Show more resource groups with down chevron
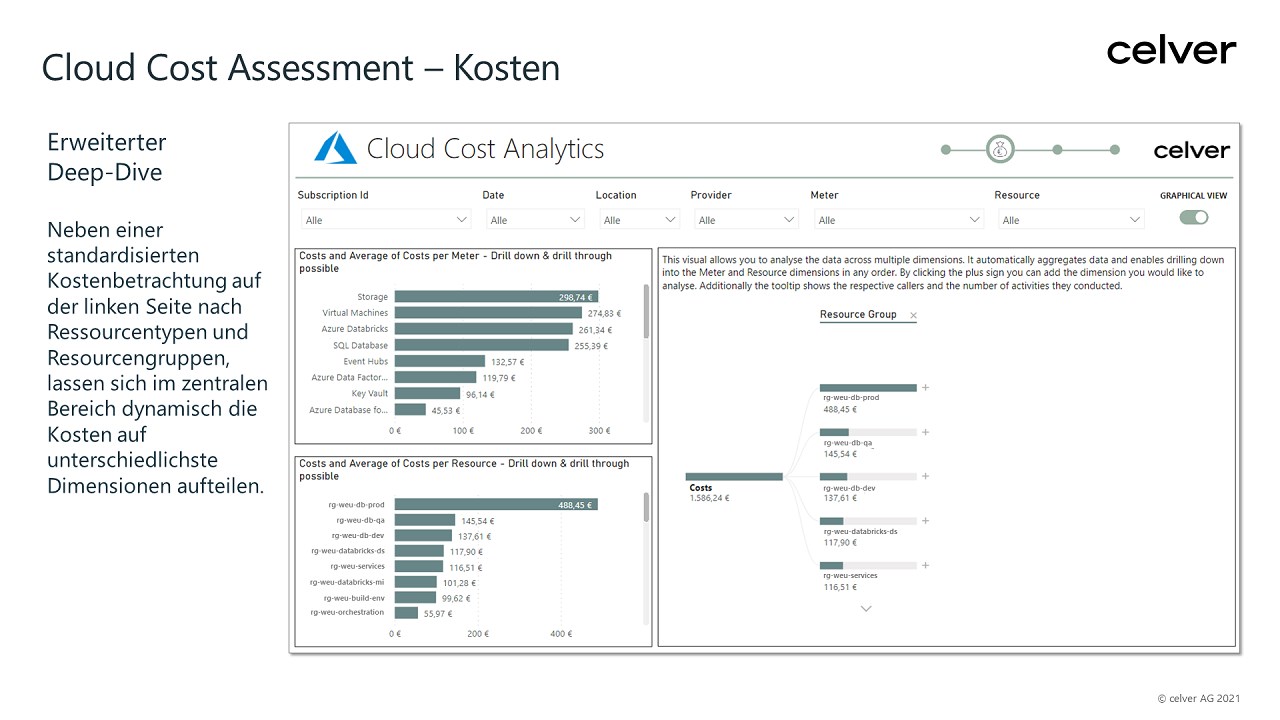This screenshot has width=1280, height=720. click(866, 608)
